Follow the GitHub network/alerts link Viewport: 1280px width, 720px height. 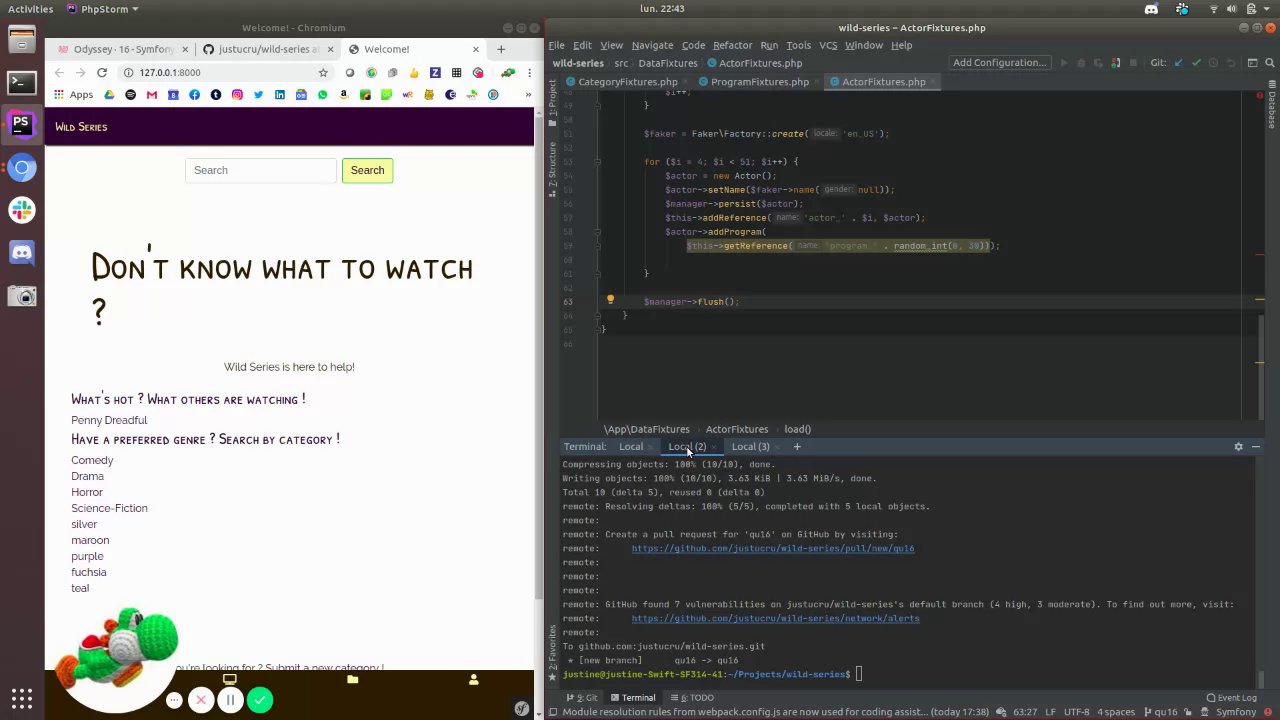pyautogui.click(x=775, y=618)
